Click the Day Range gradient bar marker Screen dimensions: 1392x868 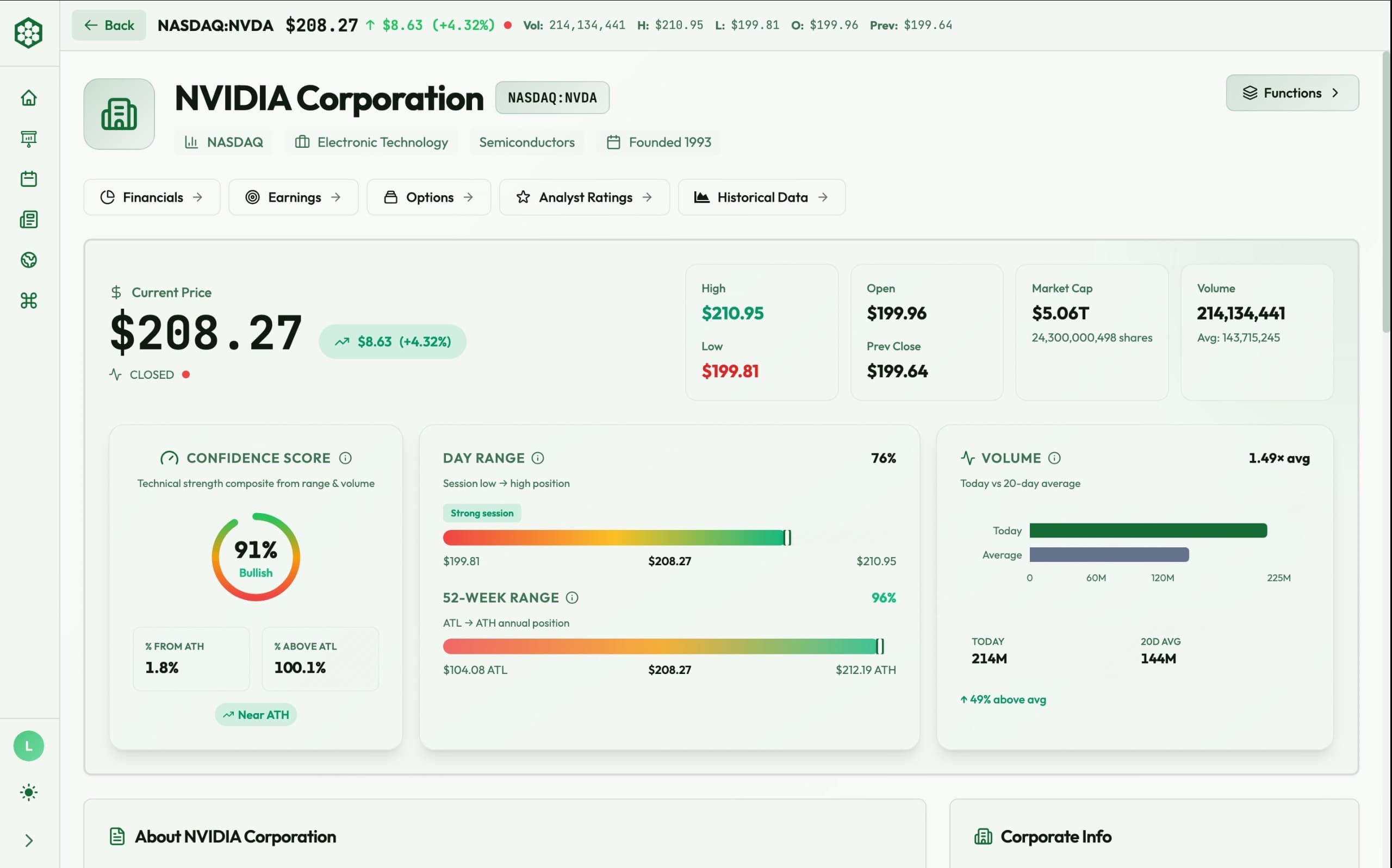click(x=787, y=538)
